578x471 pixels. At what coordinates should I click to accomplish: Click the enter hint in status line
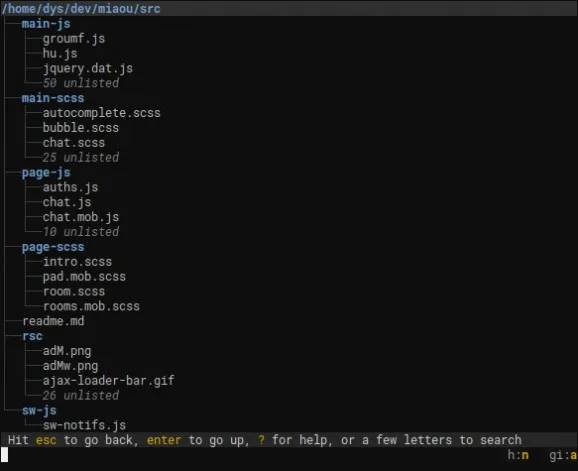[x=164, y=440]
